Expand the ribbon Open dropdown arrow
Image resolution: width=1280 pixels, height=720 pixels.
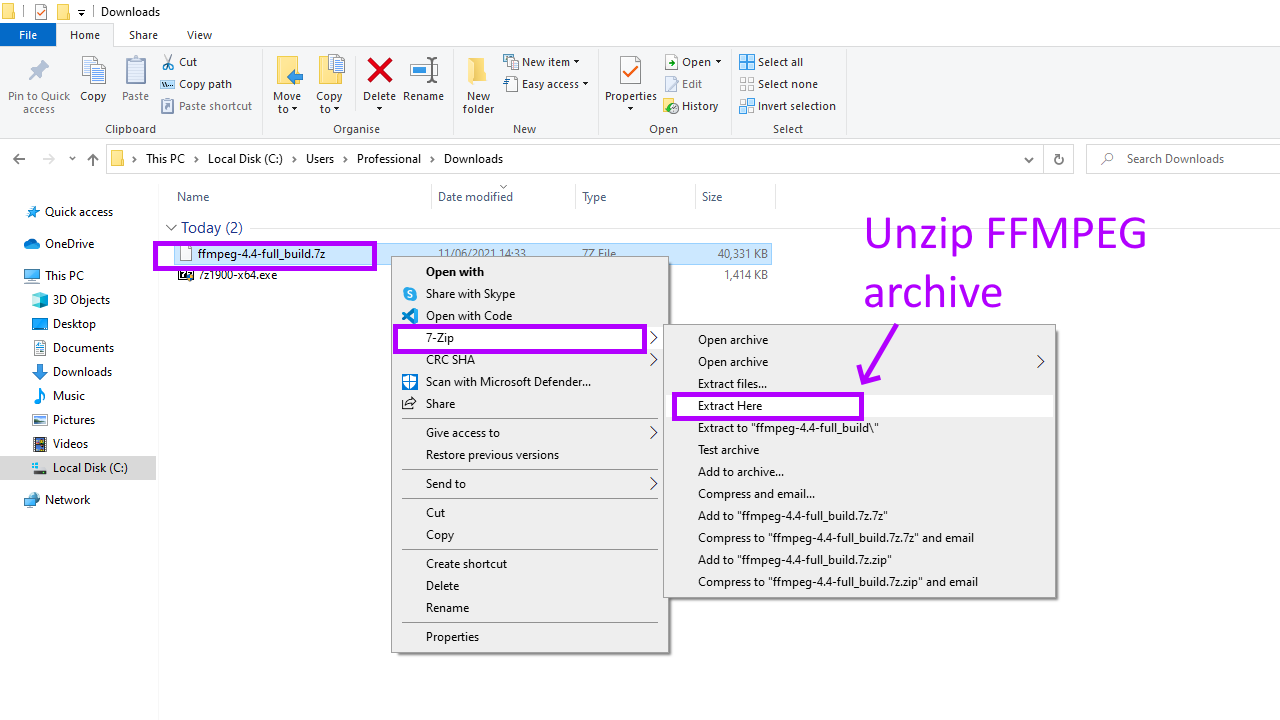pos(718,62)
